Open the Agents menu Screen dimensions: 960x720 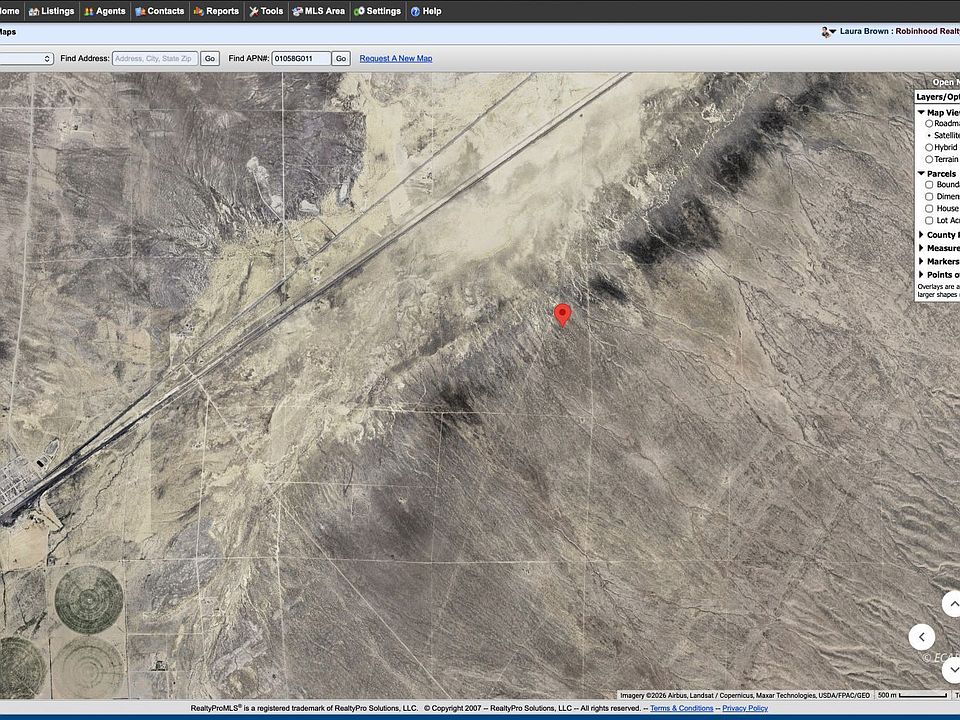[x=105, y=11]
